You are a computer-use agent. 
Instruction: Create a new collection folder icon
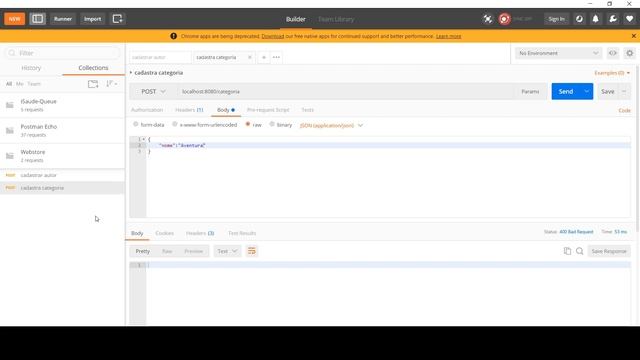click(x=93, y=84)
